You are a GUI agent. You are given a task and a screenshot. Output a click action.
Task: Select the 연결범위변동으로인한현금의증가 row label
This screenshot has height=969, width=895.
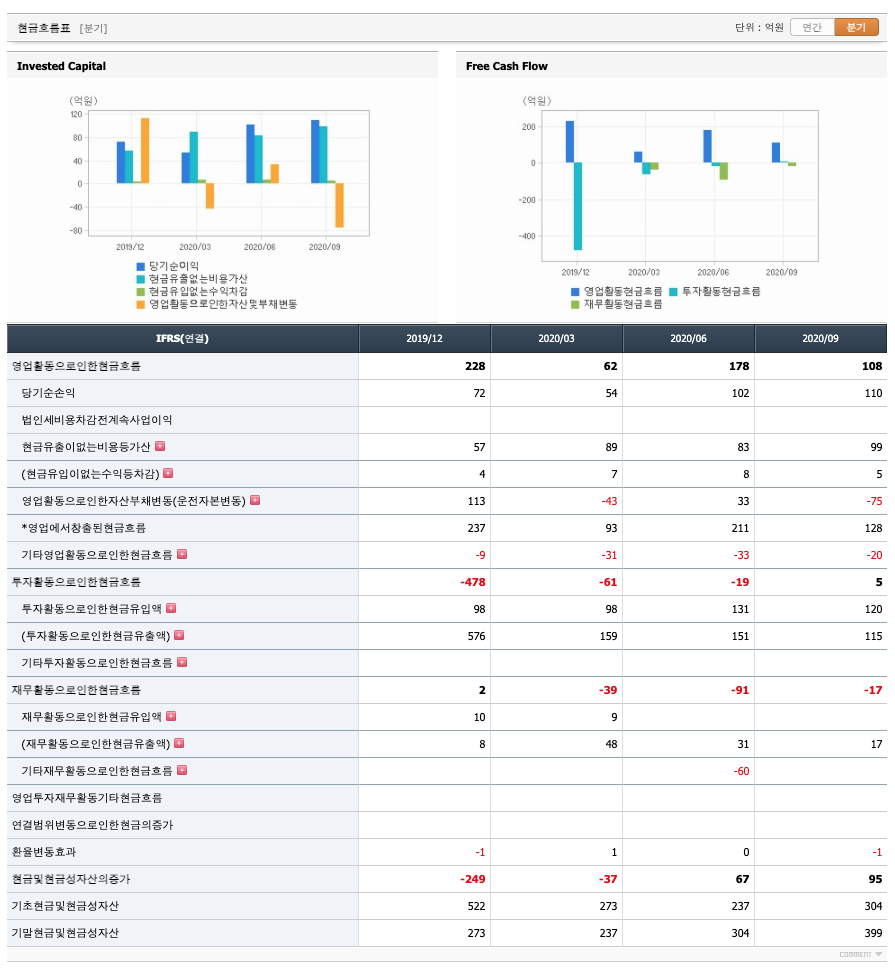(92, 825)
